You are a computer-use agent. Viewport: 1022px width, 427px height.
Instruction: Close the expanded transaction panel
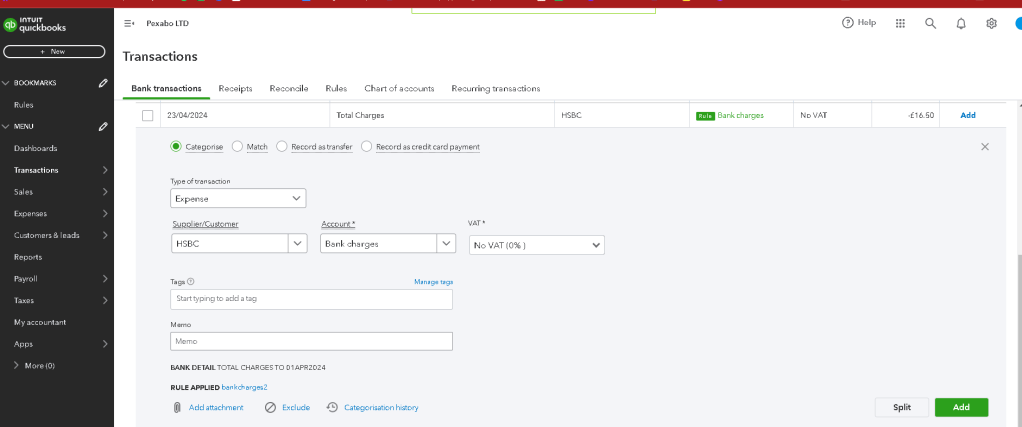985,147
